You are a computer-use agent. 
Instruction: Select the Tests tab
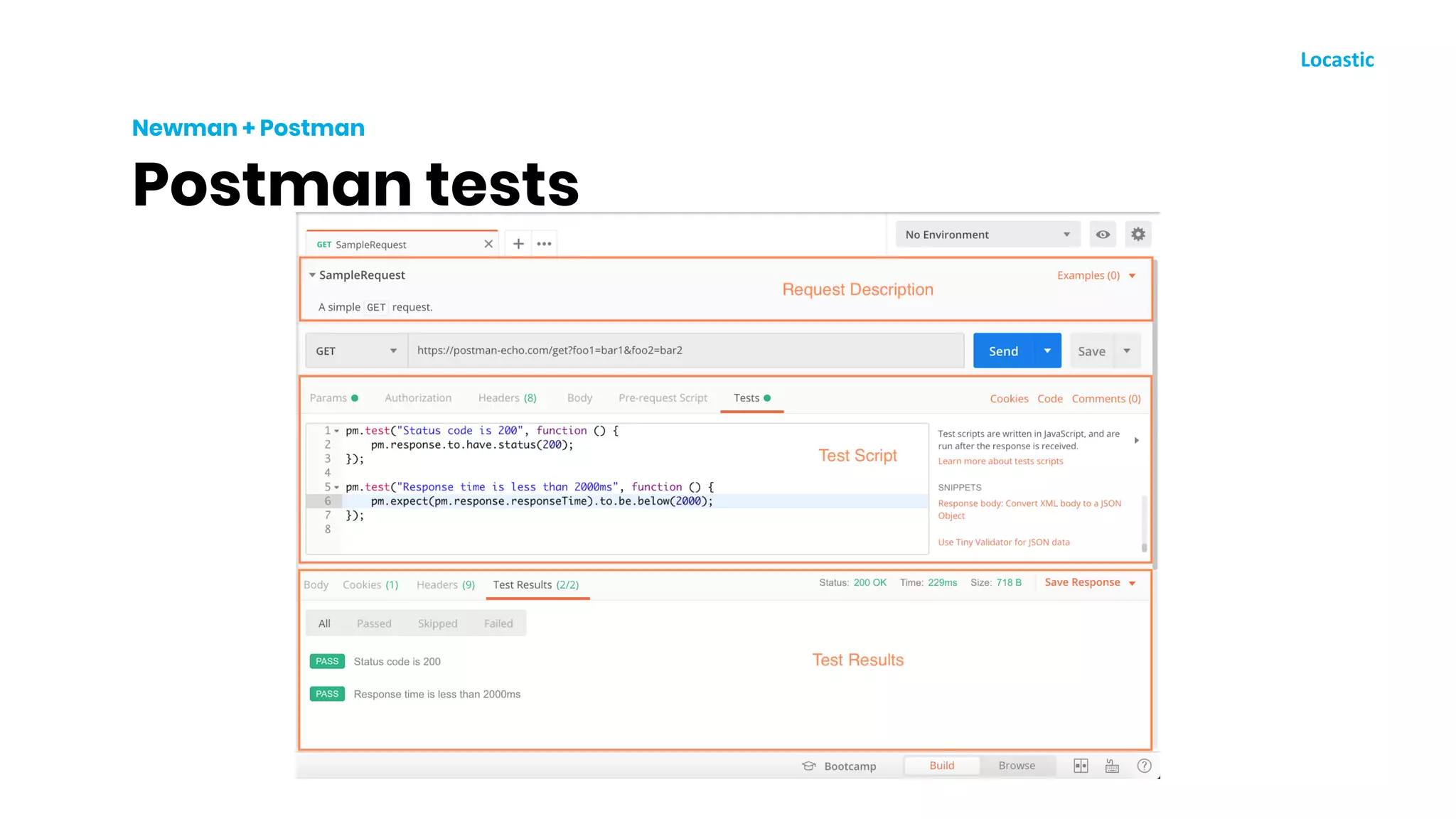[752, 398]
